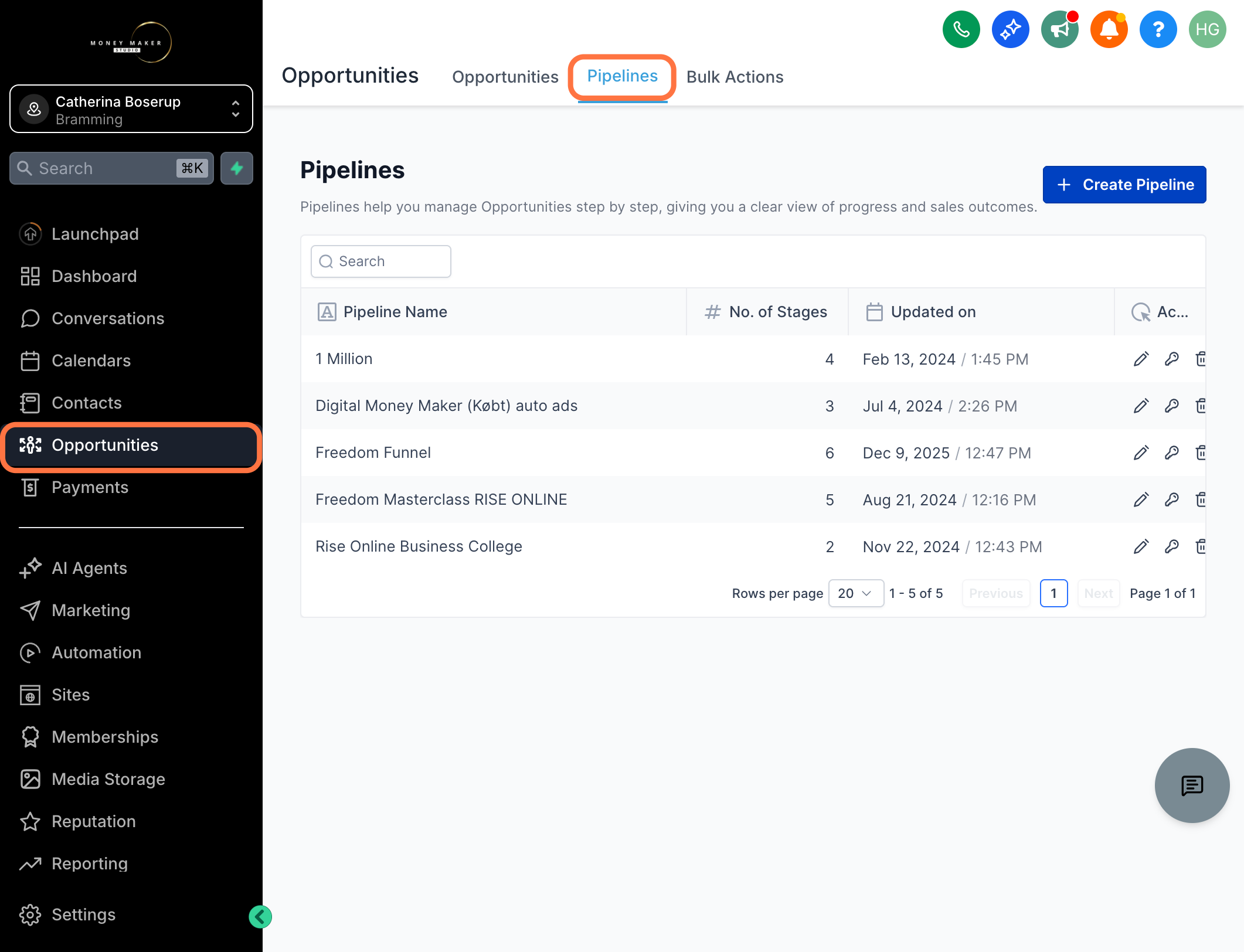
Task: Click the blue help question mark icon
Action: tap(1158, 29)
